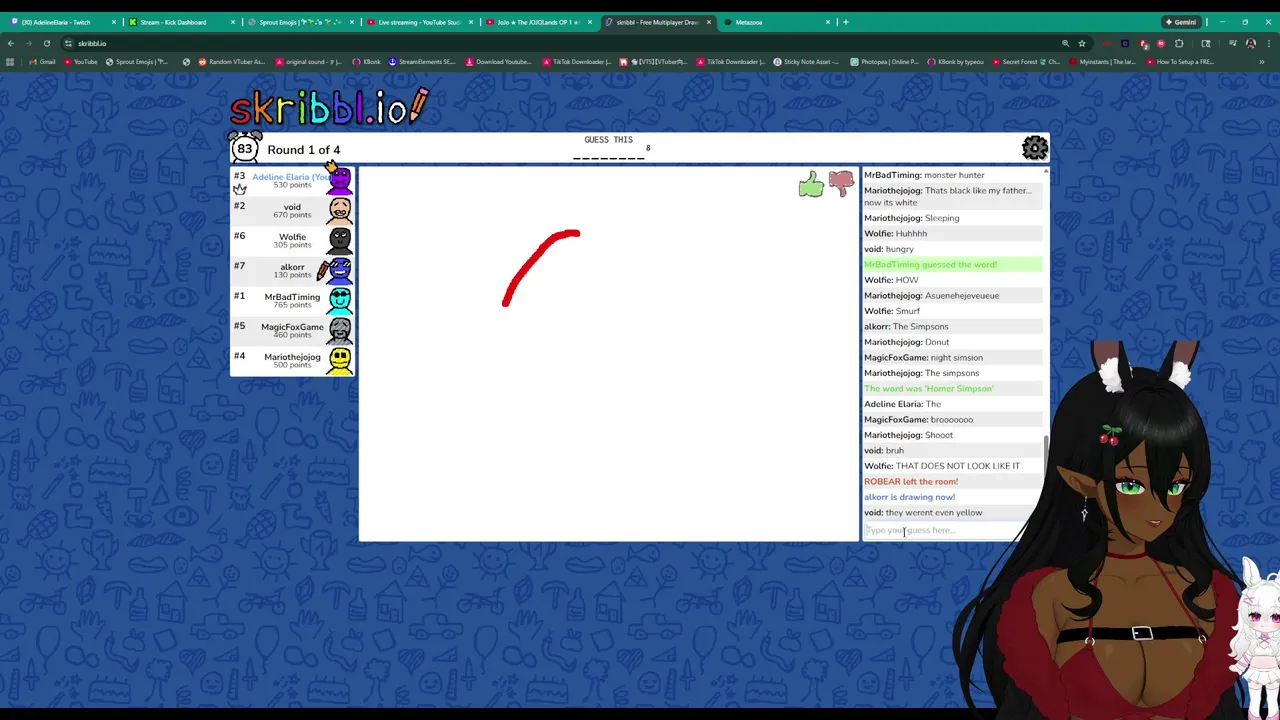Click 'Round 1 of 4' text
Image resolution: width=1280 pixels, height=720 pixels.
[303, 149]
